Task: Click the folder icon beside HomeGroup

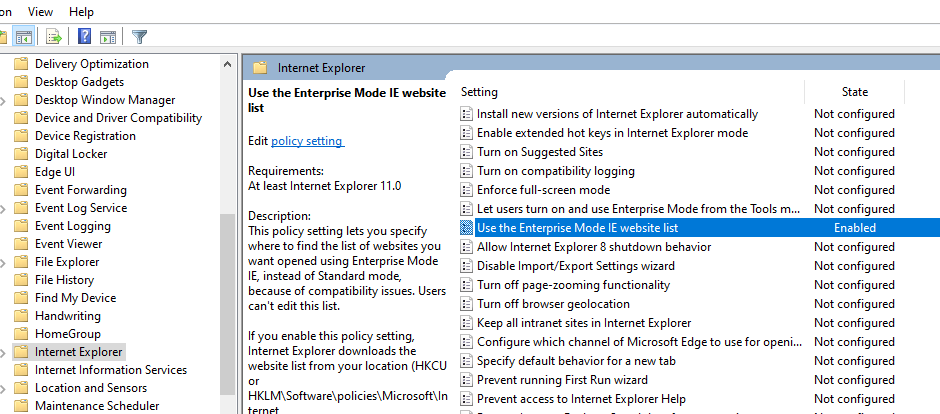Action: (22, 334)
